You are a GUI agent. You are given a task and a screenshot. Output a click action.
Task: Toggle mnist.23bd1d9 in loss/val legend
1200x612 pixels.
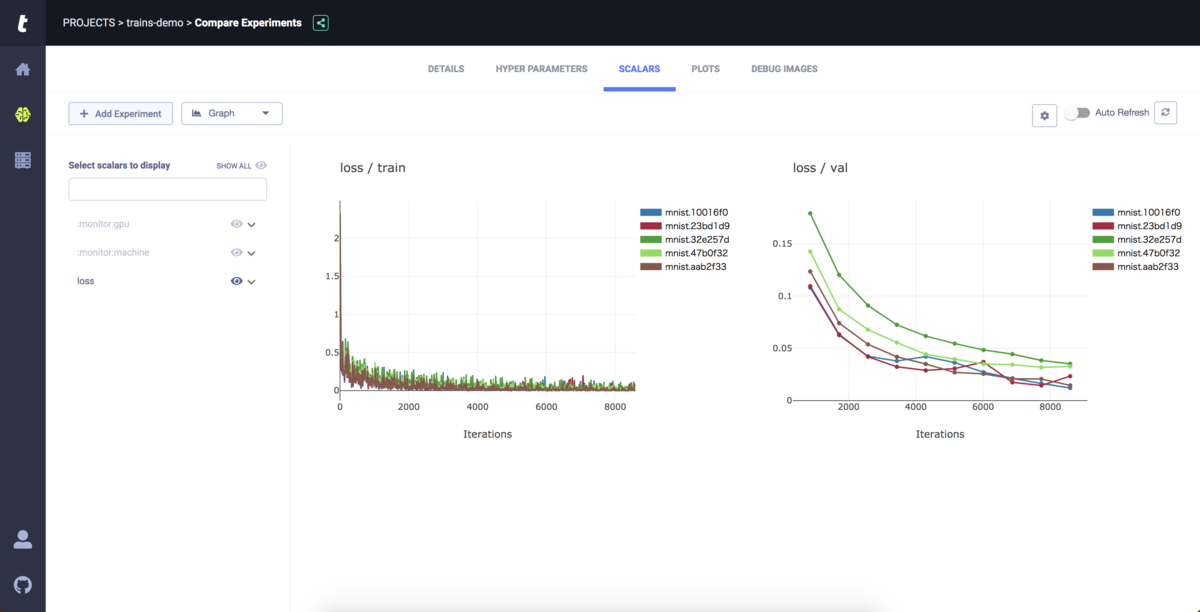(1136, 226)
